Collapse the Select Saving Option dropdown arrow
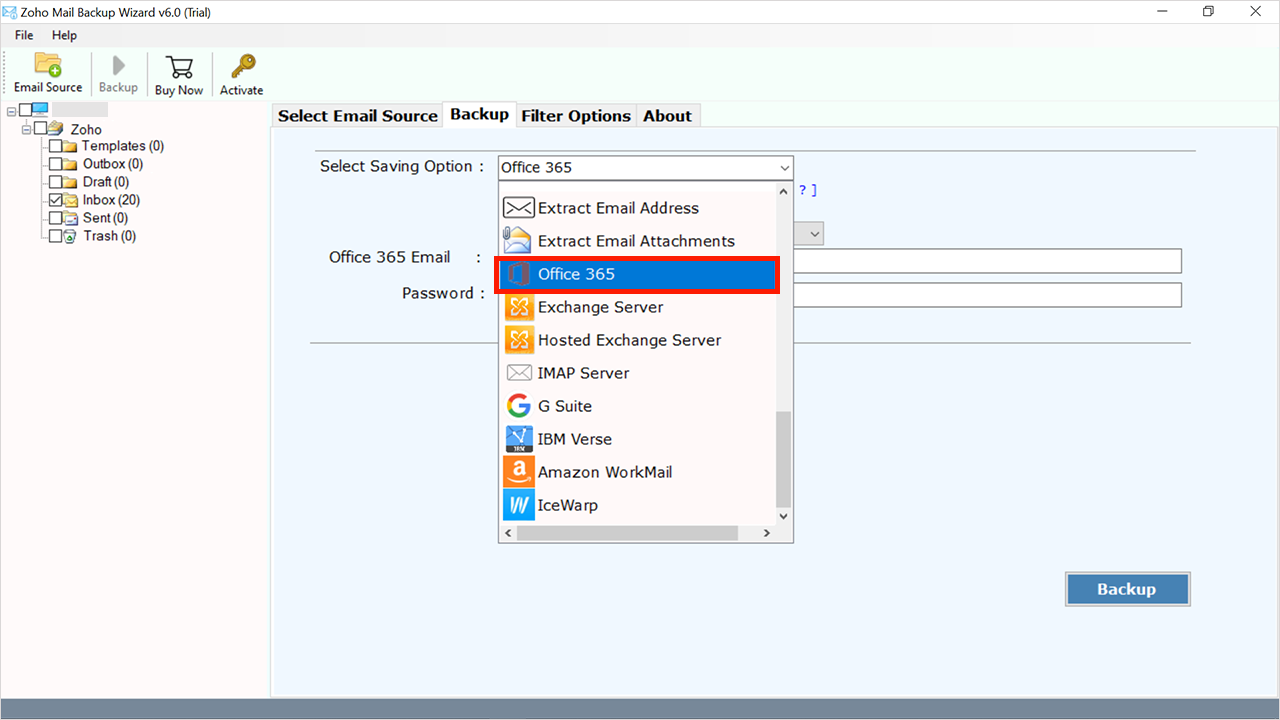 pos(783,168)
